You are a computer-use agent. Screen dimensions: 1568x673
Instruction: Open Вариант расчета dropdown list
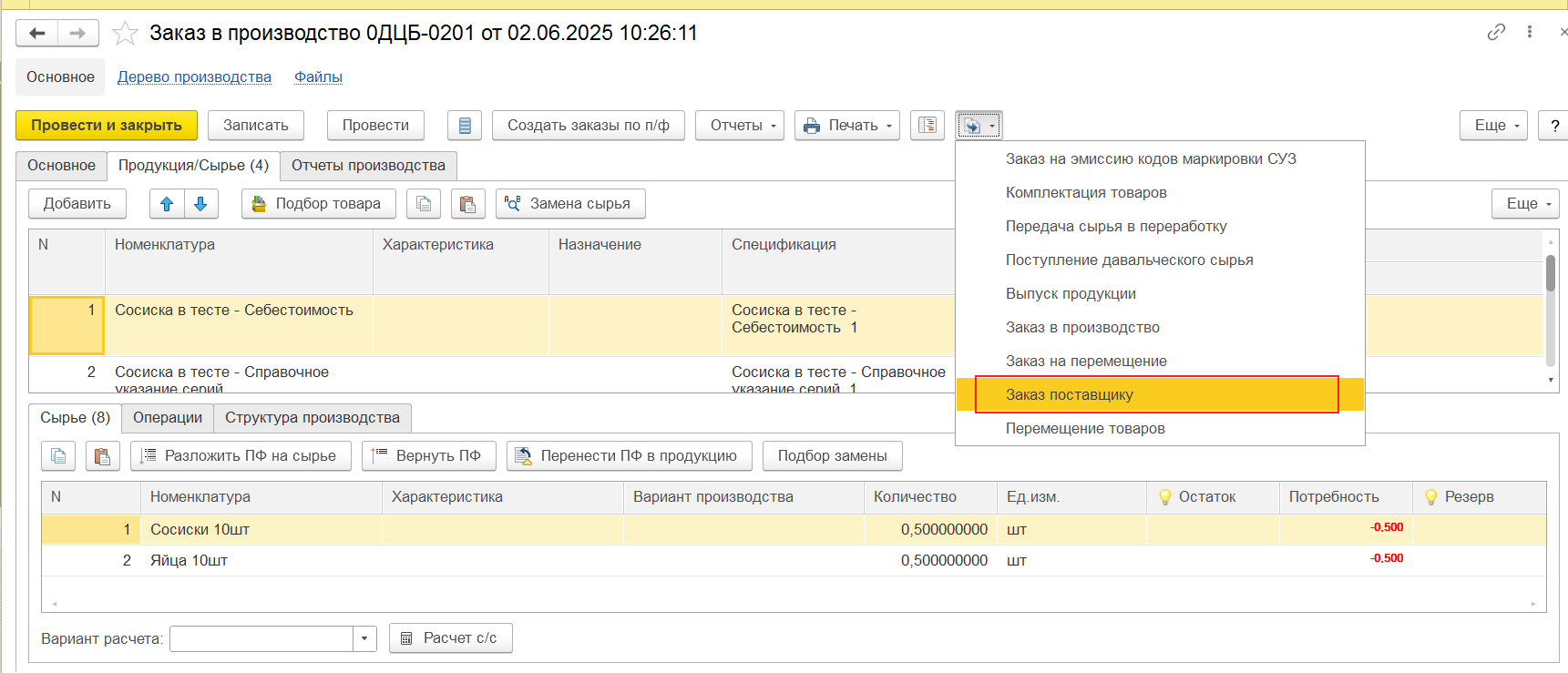coord(364,638)
